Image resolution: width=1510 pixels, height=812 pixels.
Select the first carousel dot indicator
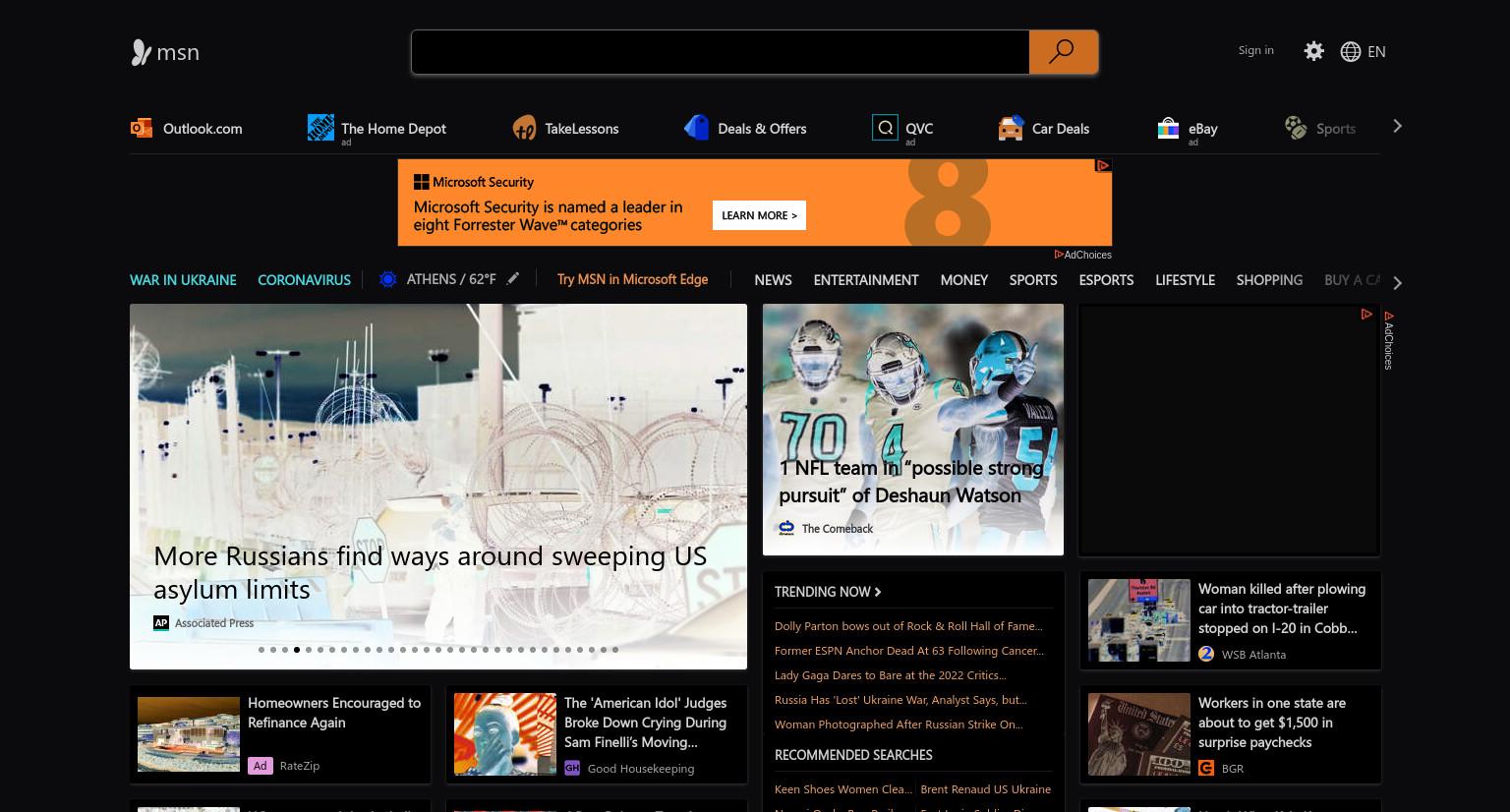coord(261,650)
